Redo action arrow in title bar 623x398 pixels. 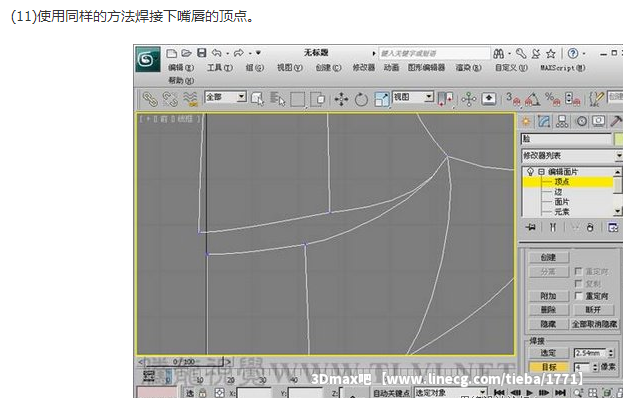click(x=239, y=53)
